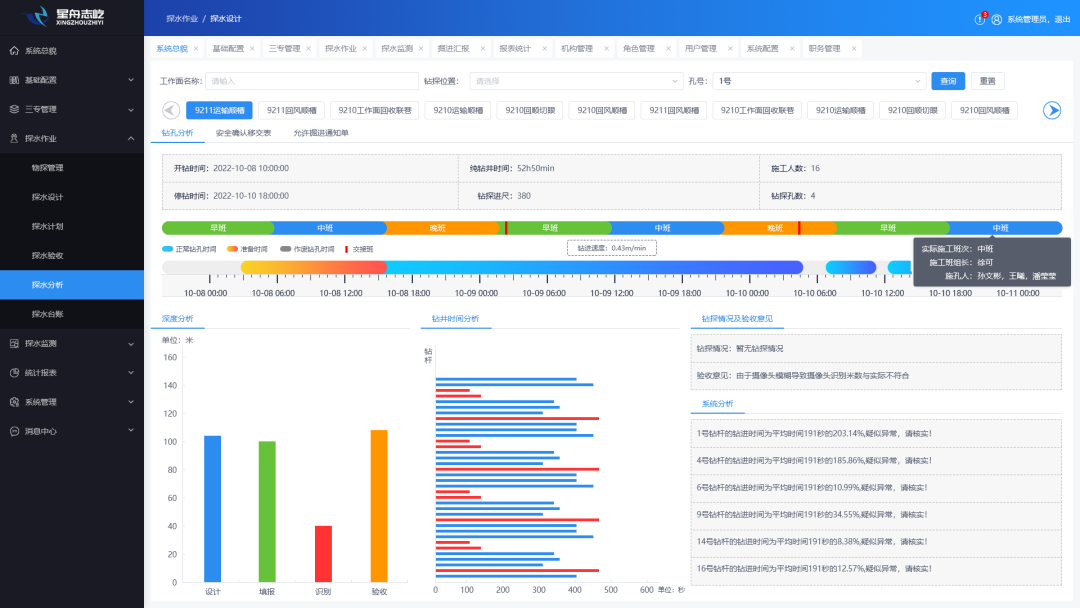The width and height of the screenshot is (1080, 608).
Task: Close the 角色管理 tab
Action: [x=668, y=48]
